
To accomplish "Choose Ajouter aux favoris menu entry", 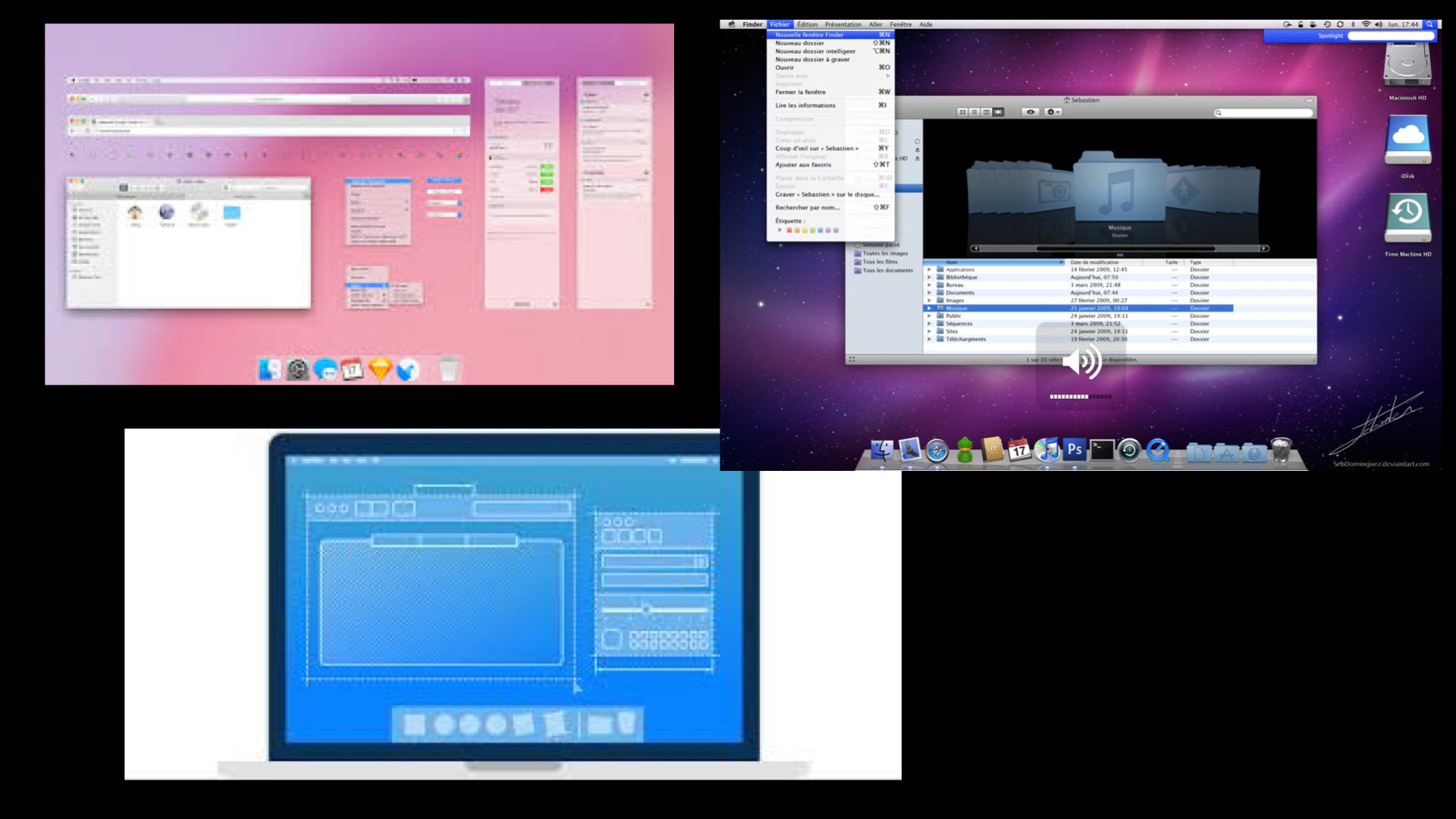I will coord(831,165).
